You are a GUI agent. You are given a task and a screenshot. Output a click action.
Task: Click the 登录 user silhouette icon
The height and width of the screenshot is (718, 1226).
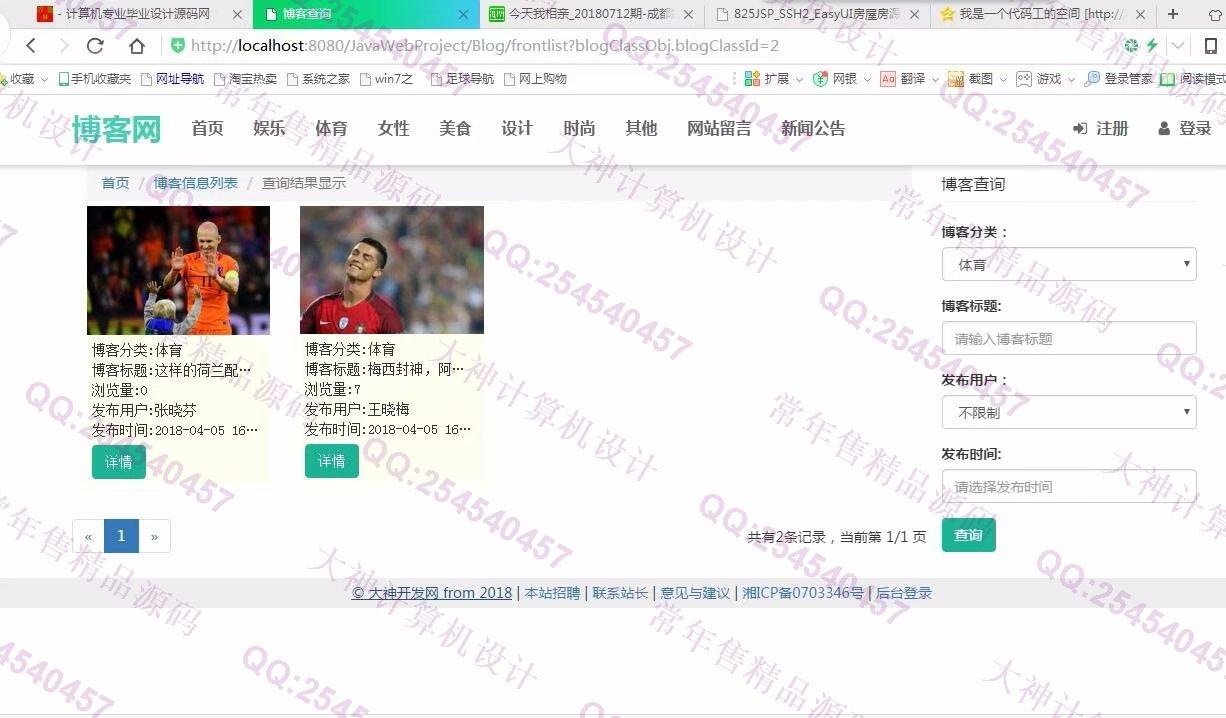click(x=1164, y=129)
